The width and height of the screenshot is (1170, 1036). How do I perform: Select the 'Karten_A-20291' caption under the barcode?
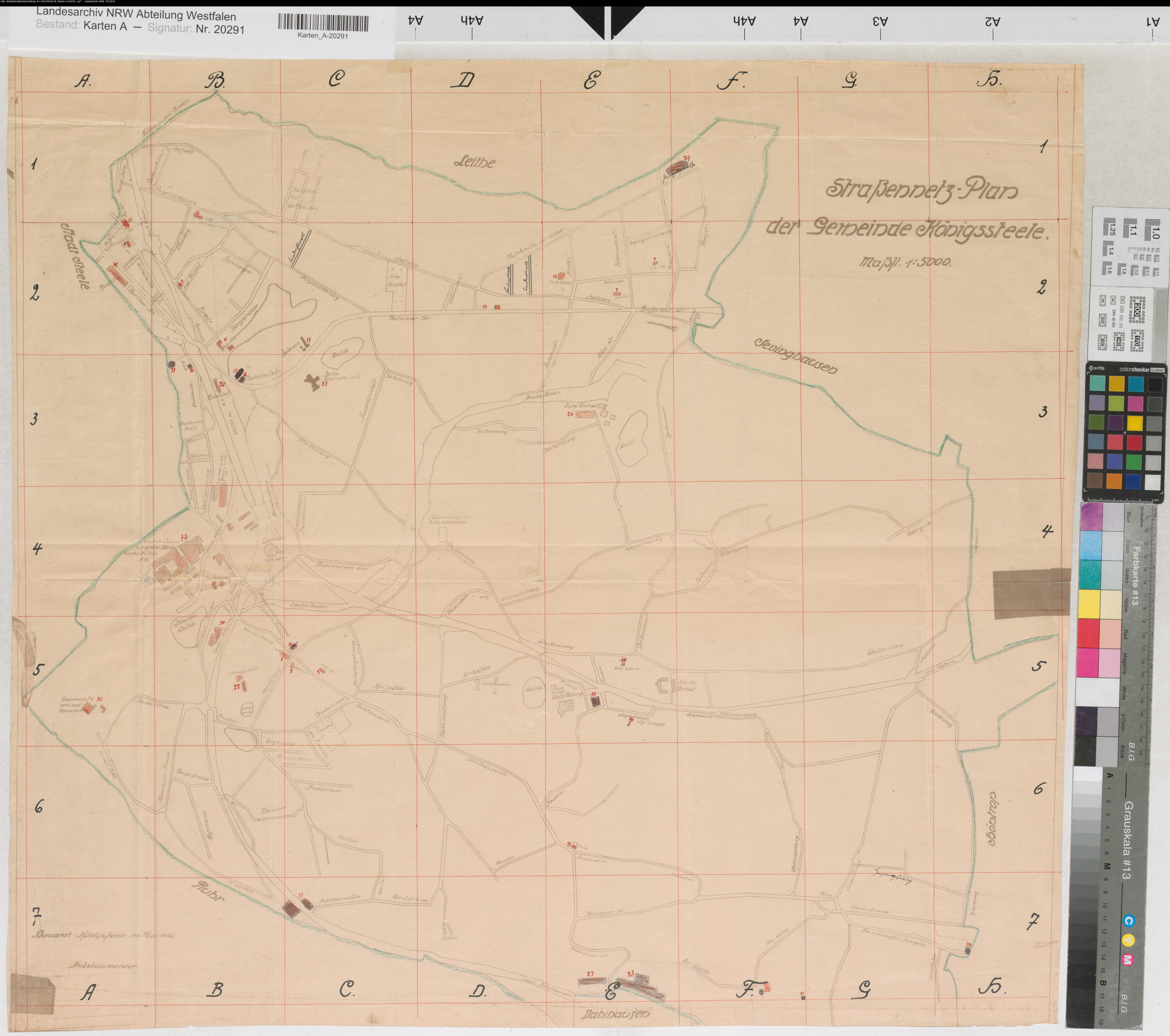click(323, 36)
